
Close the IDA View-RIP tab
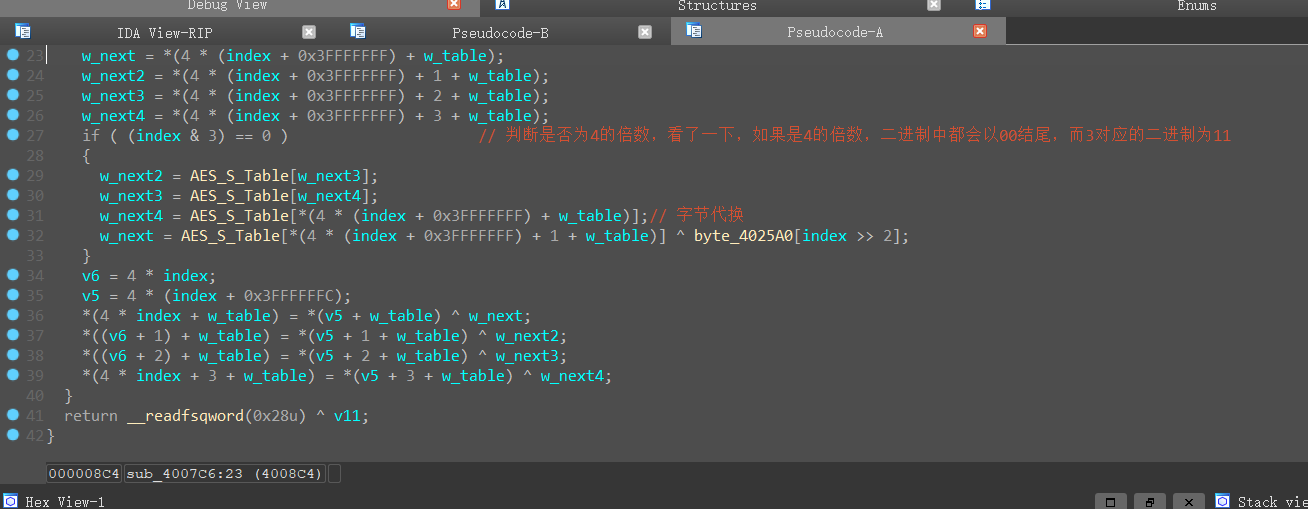[x=309, y=32]
